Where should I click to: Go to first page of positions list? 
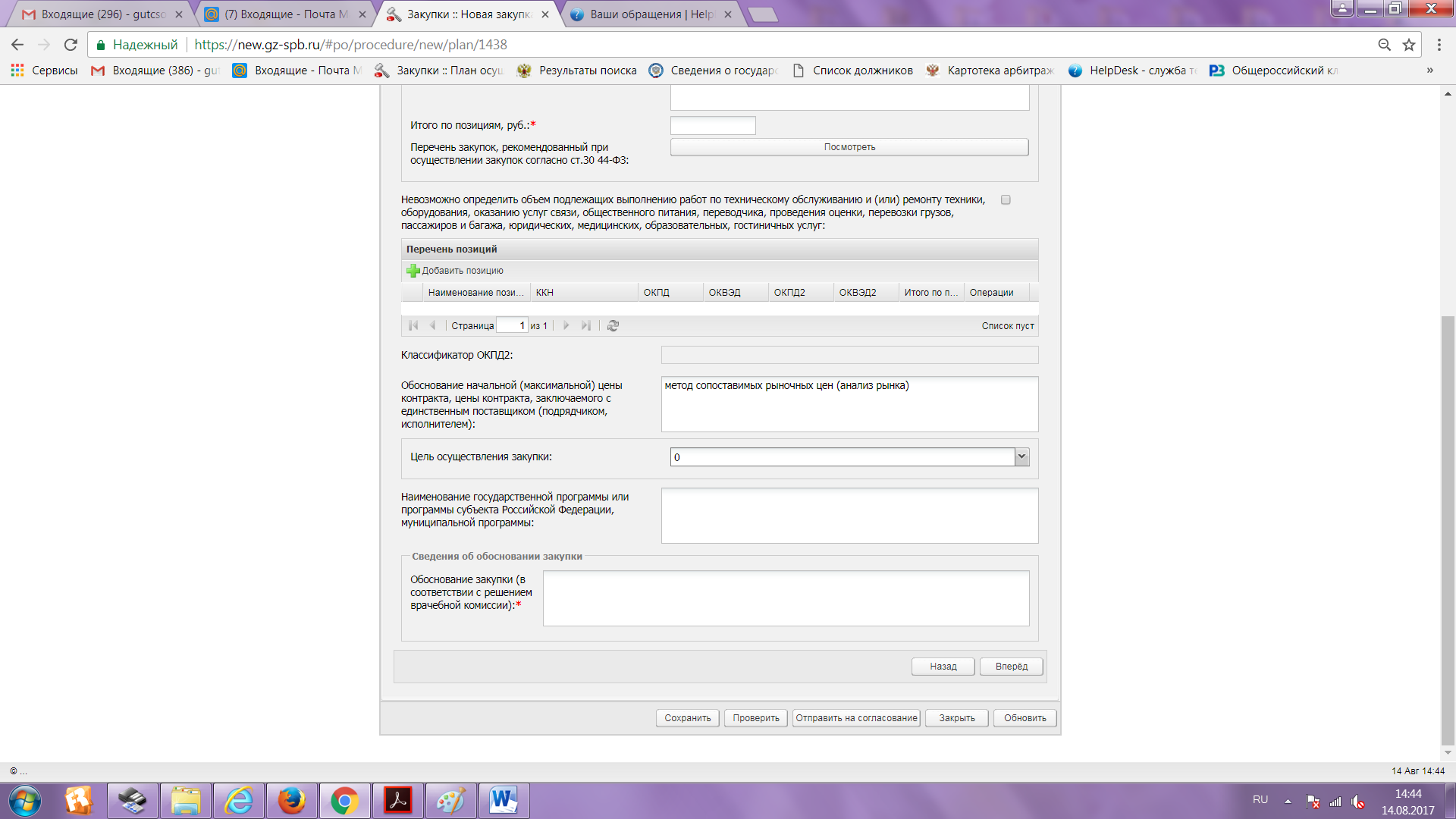pyautogui.click(x=413, y=325)
